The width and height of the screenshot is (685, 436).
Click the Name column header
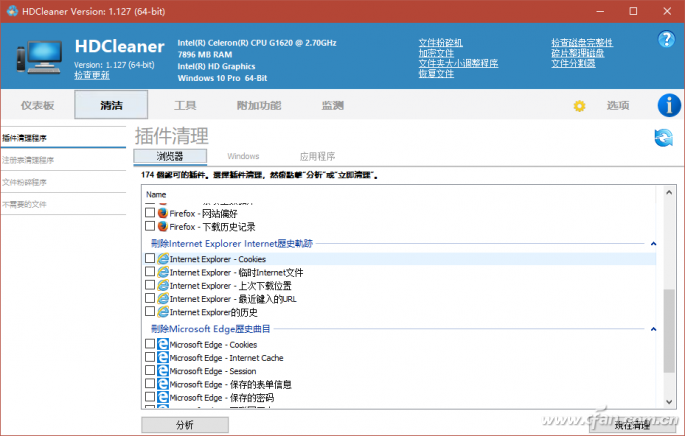(156, 194)
